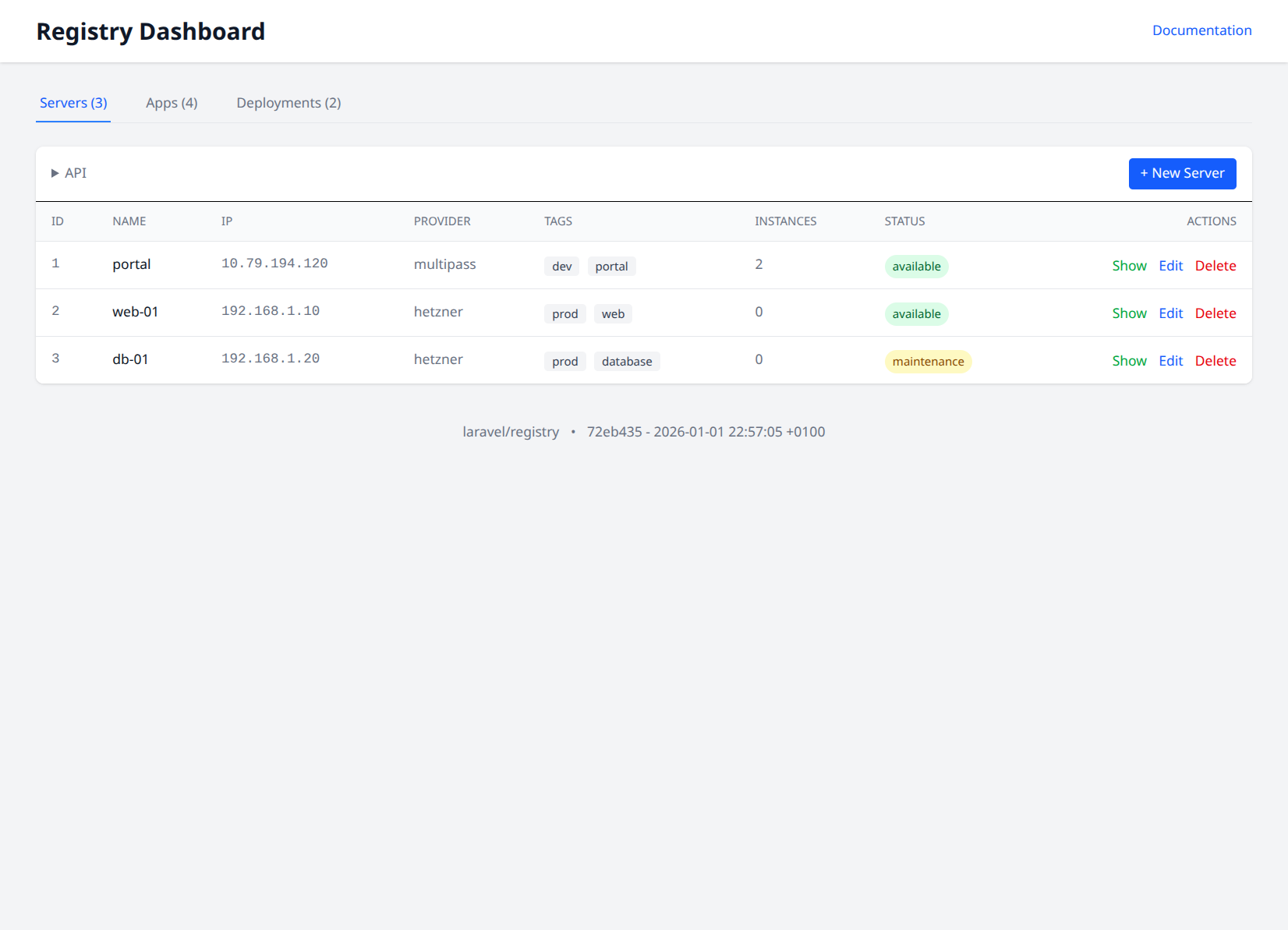
Task: Click the Registry Dashboard heading
Action: click(150, 31)
